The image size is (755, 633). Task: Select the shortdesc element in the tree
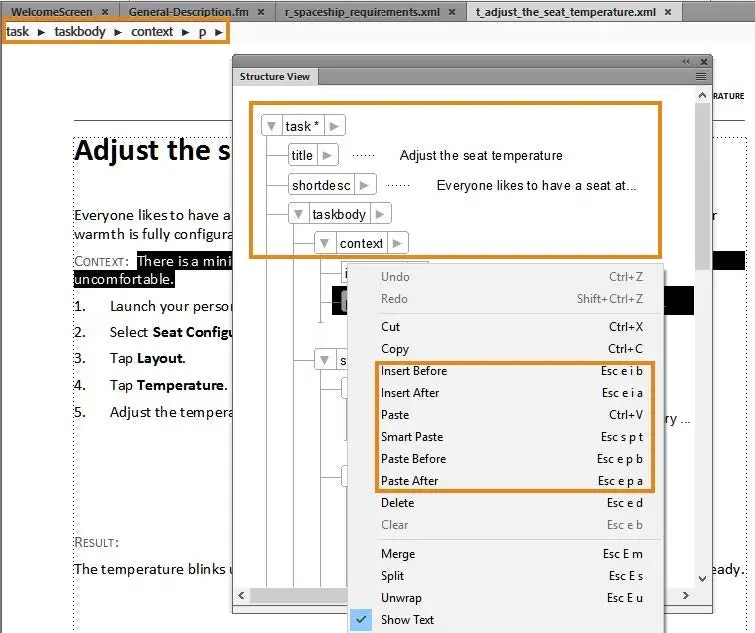[x=321, y=185]
